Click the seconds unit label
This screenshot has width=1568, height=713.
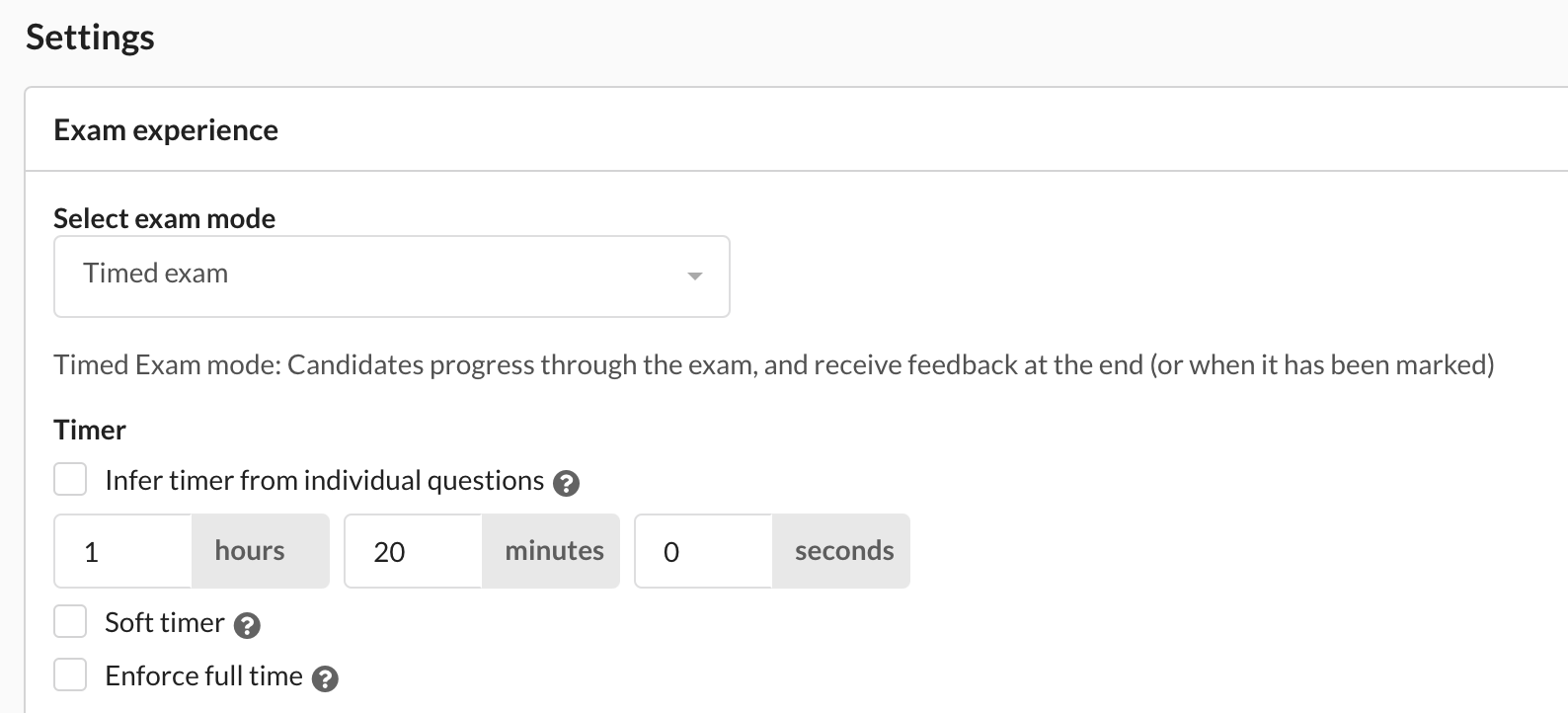pyautogui.click(x=841, y=551)
